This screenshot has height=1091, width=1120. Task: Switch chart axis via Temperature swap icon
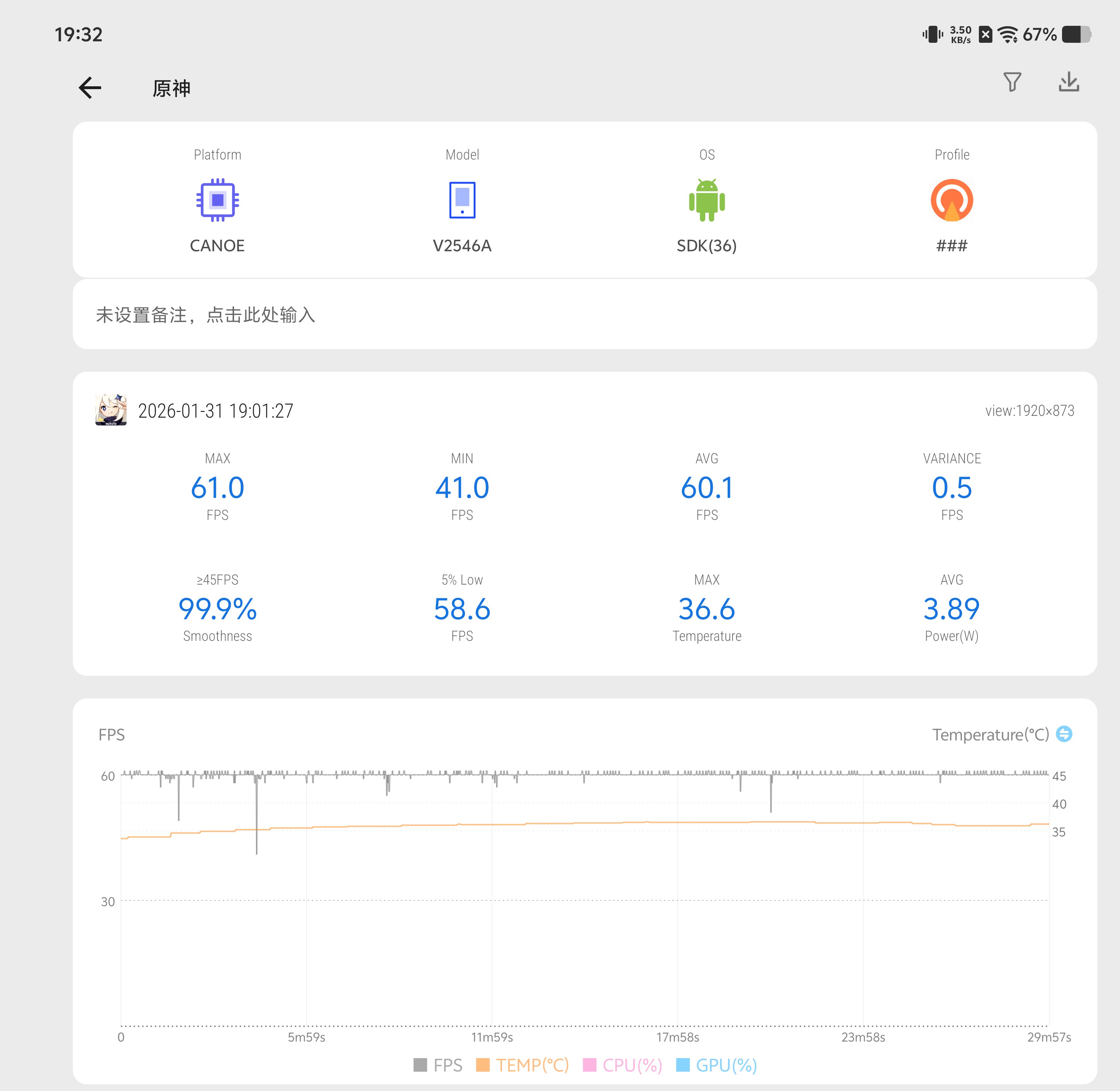pos(1064,734)
